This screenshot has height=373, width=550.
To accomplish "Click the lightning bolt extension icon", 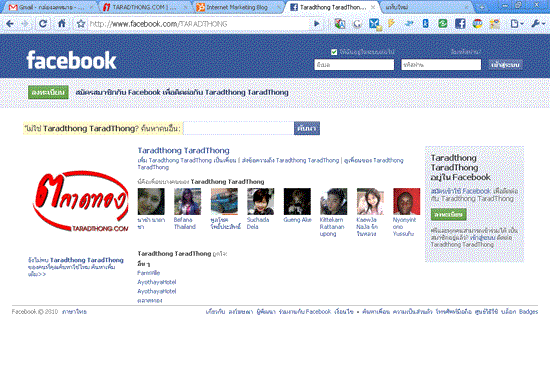I will pos(391,24).
